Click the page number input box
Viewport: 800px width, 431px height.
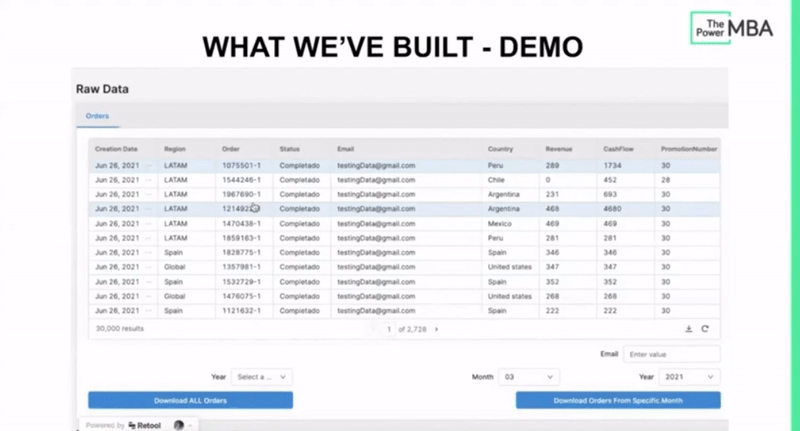[x=386, y=329]
